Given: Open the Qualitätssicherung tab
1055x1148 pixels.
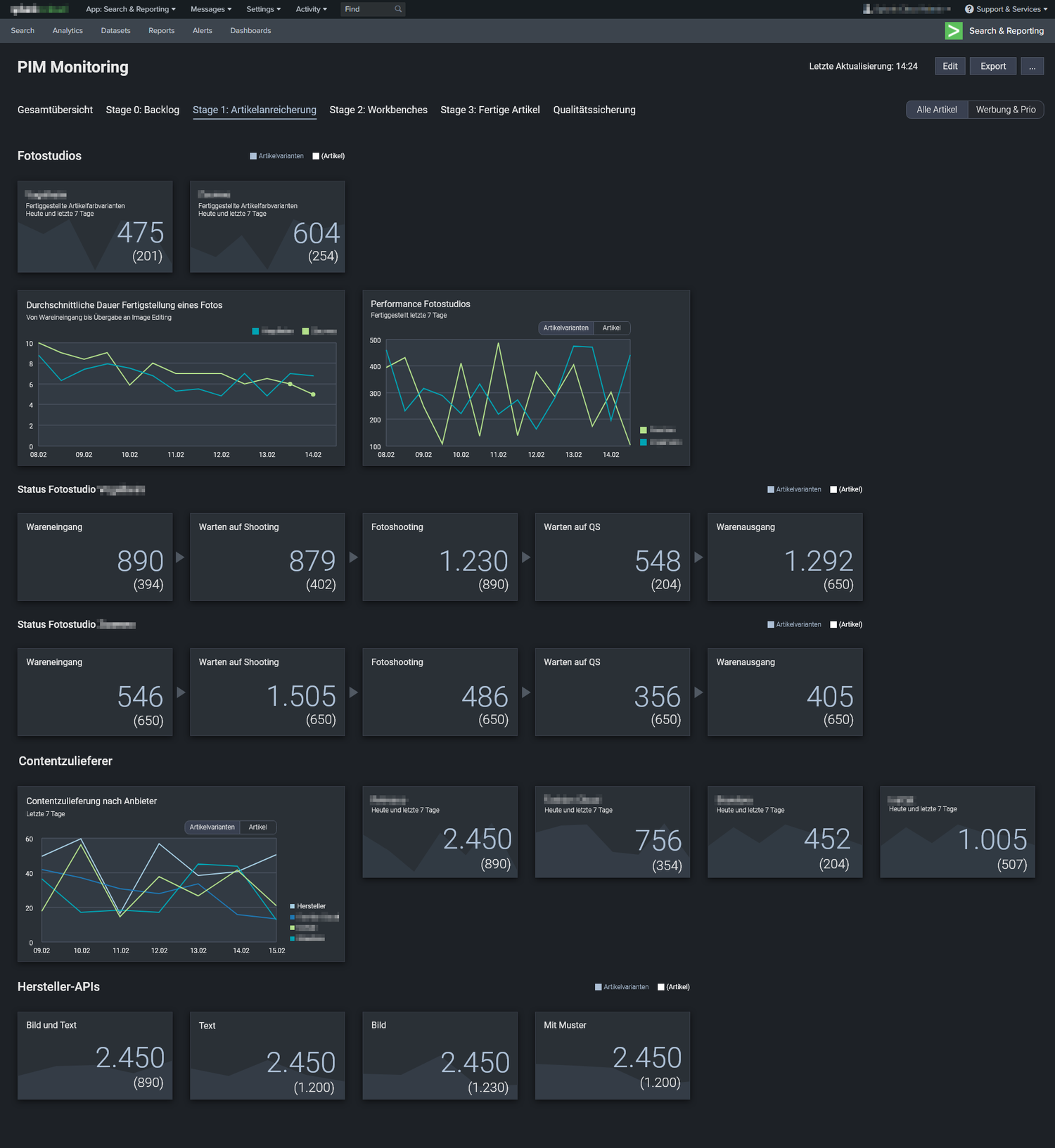Looking at the screenshot, I should click(594, 110).
